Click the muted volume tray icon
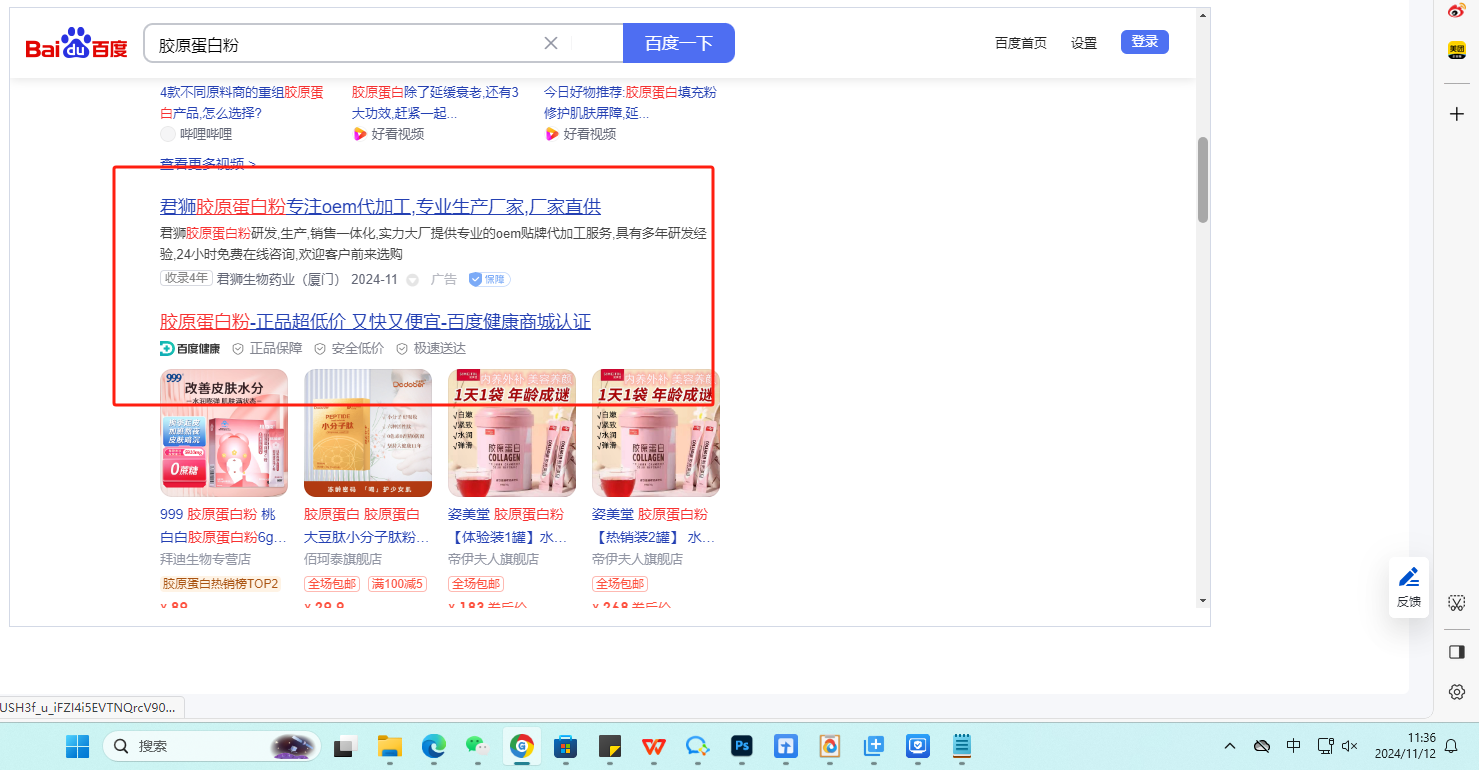1479x770 pixels. [1349, 746]
